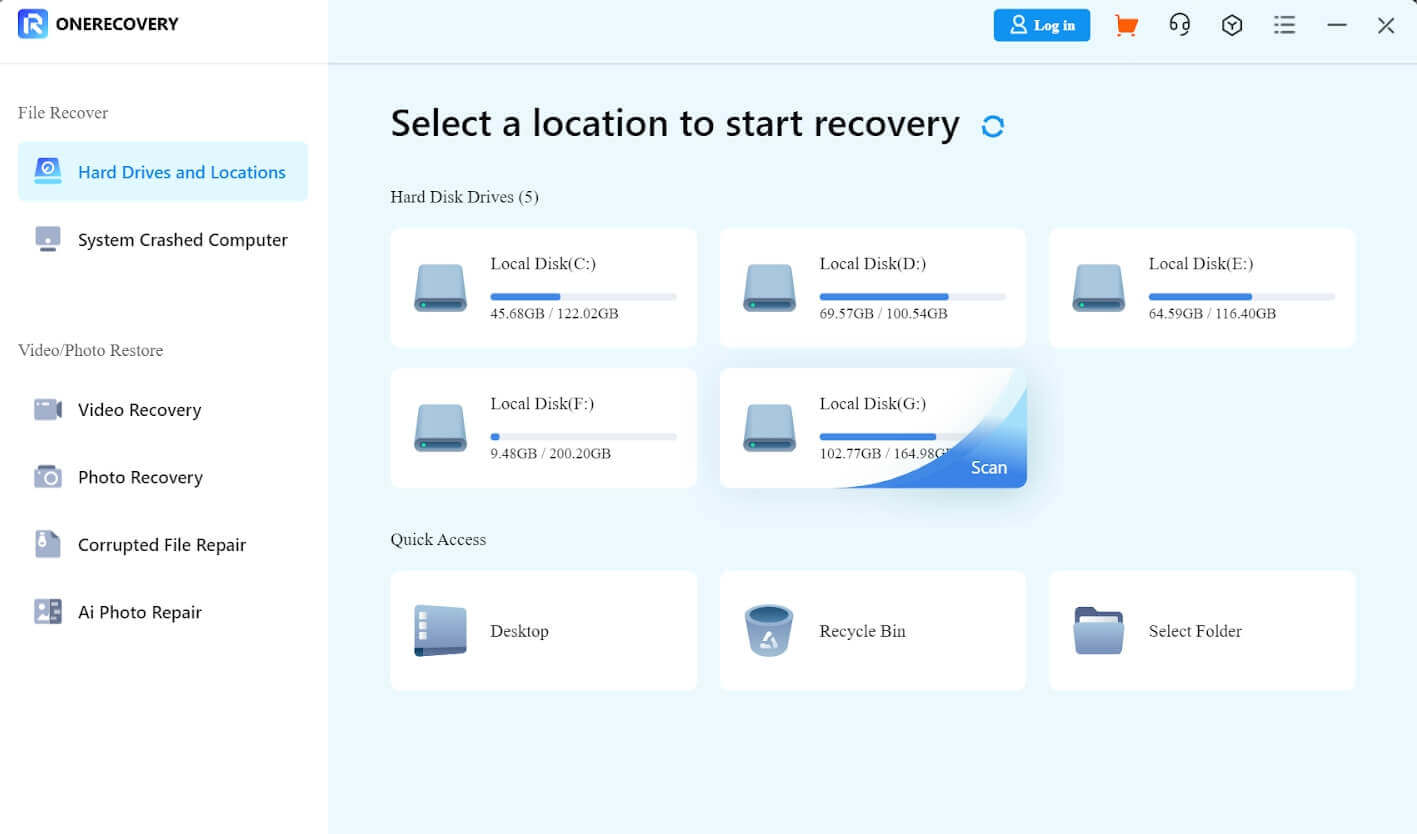
Task: Click the hexagon icon in top bar
Action: (x=1232, y=26)
